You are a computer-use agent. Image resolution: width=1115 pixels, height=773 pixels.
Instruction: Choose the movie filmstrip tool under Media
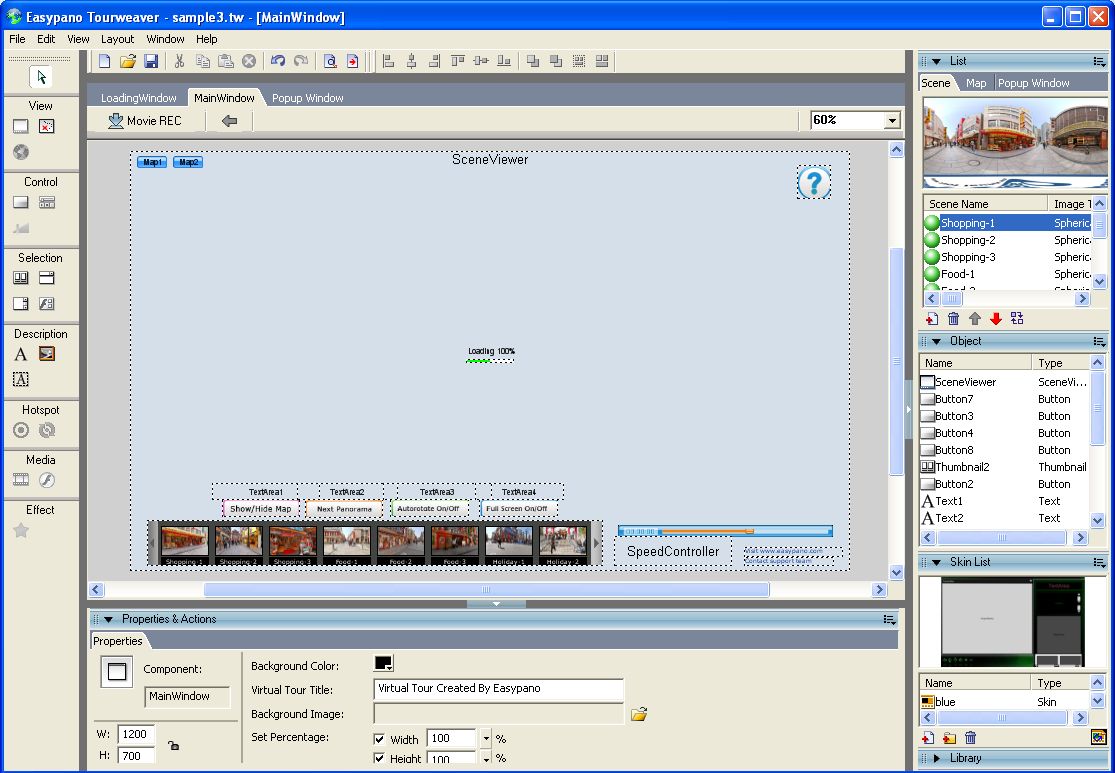click(21, 480)
